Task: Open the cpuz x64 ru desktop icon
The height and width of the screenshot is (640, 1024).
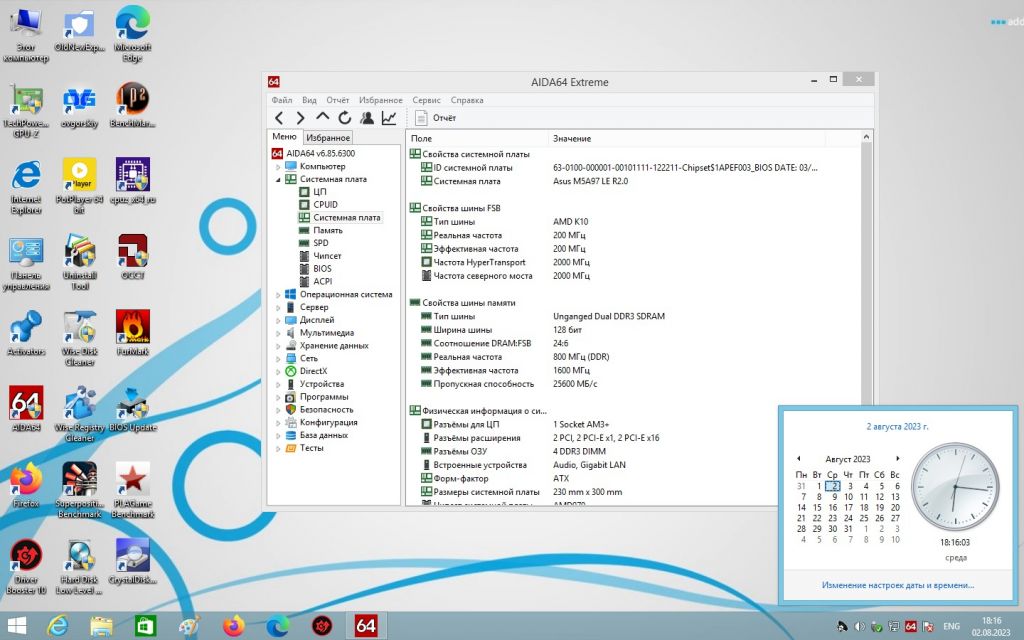Action: (133, 182)
